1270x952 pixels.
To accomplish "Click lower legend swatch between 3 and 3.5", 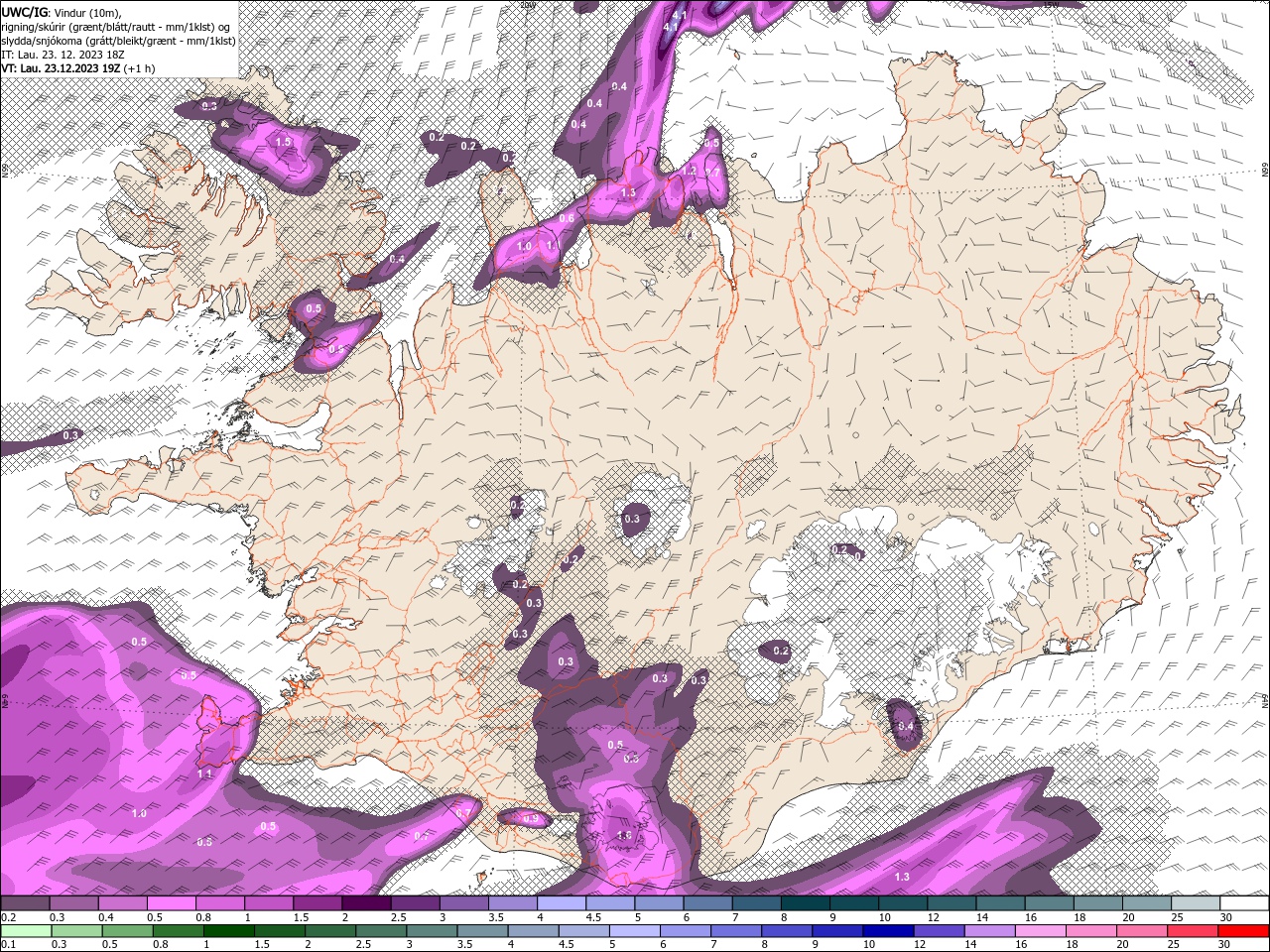I will click(432, 931).
